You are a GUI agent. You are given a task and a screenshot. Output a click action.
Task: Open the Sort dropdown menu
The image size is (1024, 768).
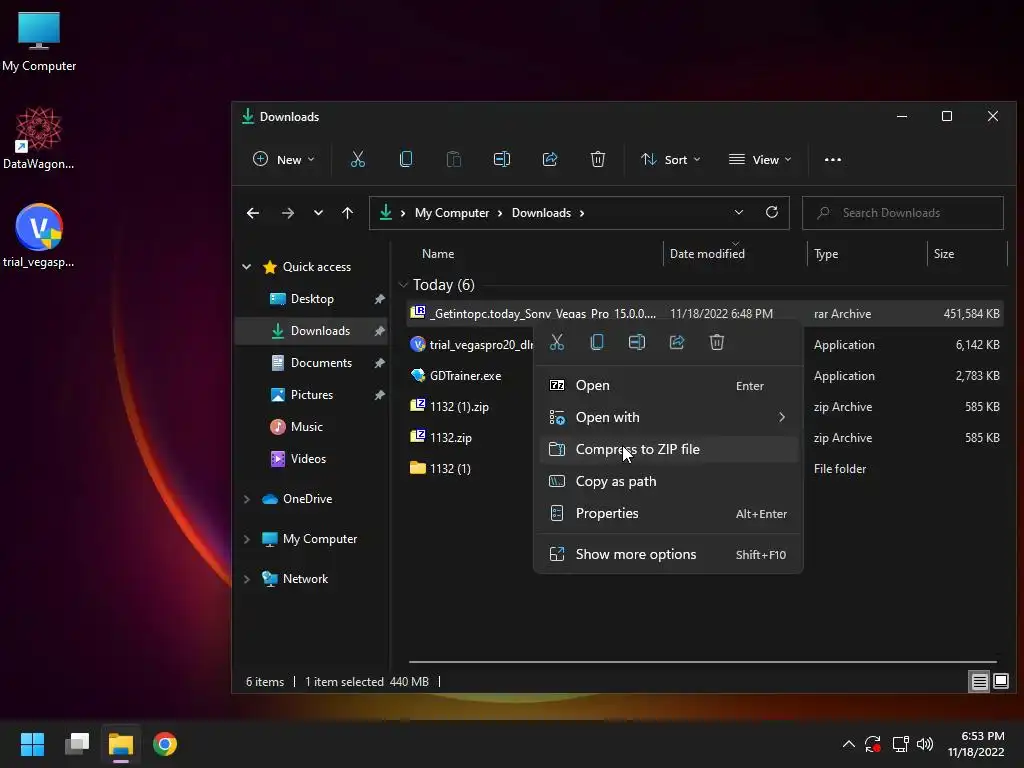pos(671,159)
